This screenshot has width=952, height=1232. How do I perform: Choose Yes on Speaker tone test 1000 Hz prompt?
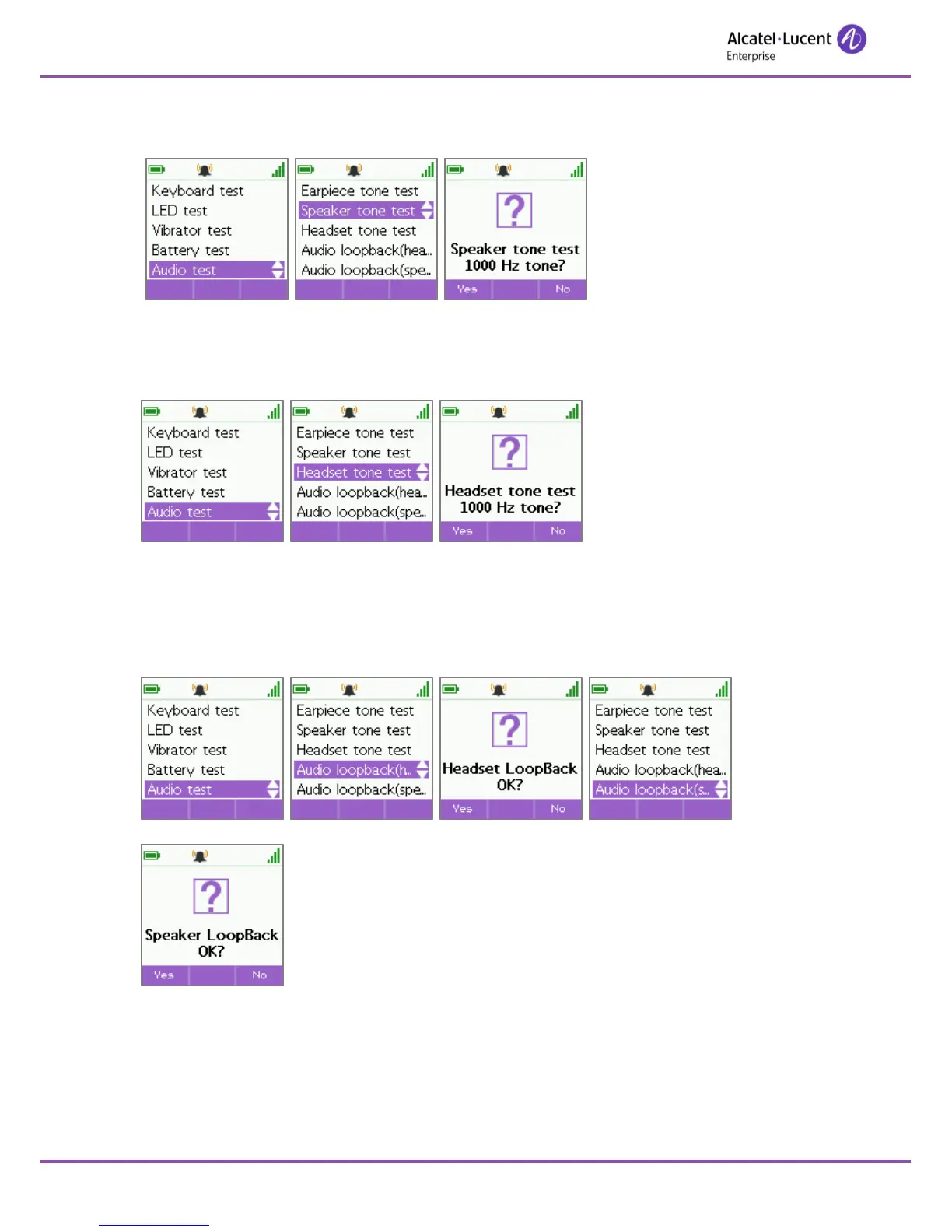467,289
